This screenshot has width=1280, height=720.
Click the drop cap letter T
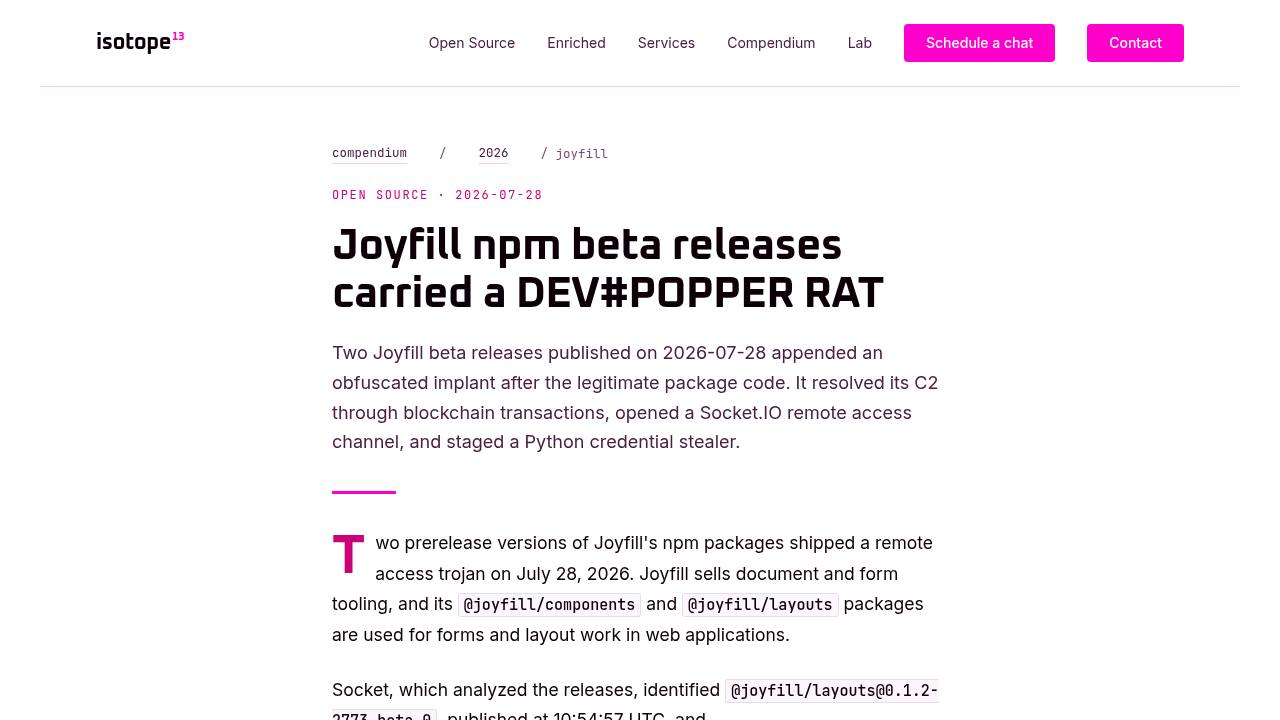click(x=348, y=555)
